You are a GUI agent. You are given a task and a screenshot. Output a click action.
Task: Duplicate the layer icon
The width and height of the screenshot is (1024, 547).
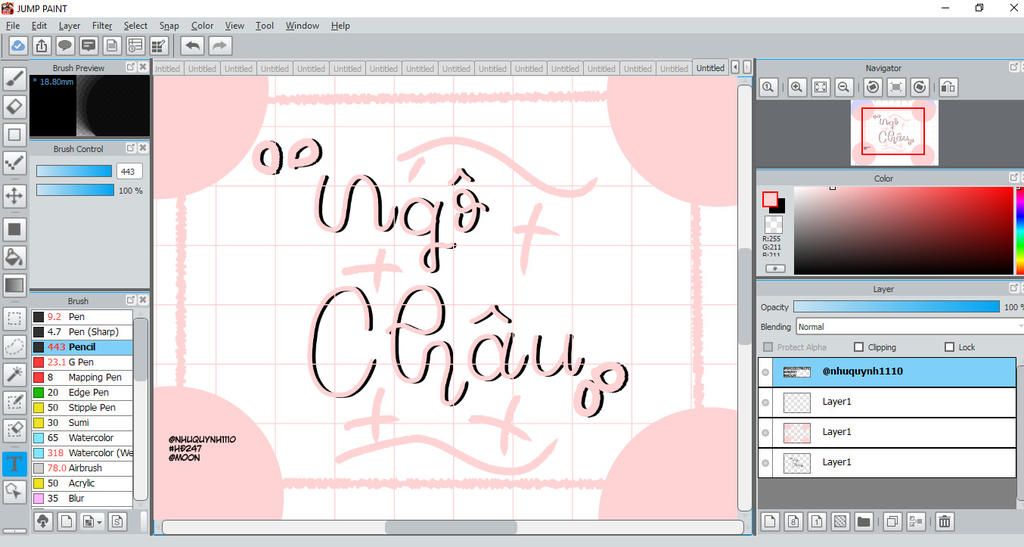click(x=892, y=521)
